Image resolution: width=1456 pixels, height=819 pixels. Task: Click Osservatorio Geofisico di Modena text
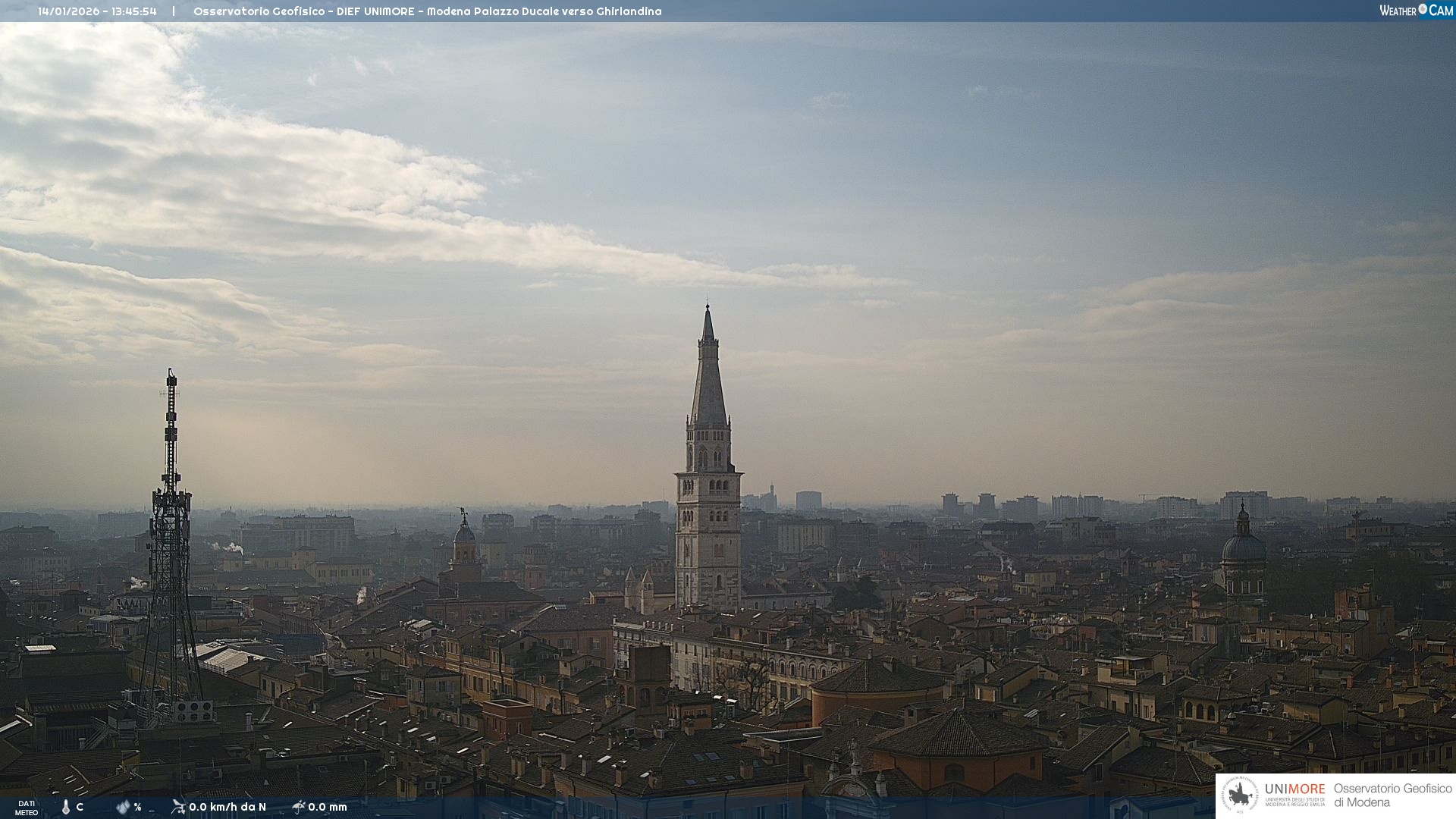(x=1392, y=795)
